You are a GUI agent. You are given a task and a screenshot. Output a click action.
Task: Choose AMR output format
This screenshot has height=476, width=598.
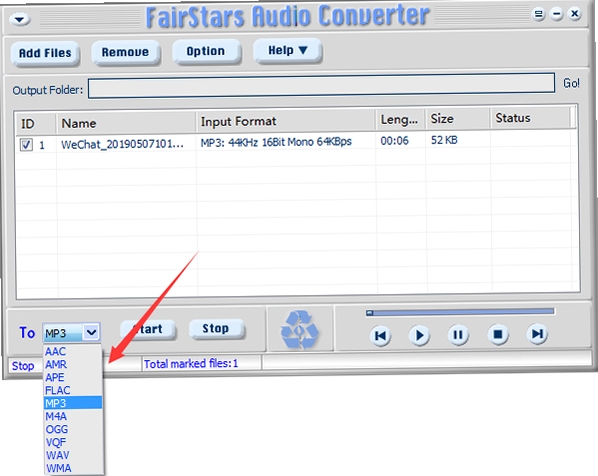click(x=73, y=364)
